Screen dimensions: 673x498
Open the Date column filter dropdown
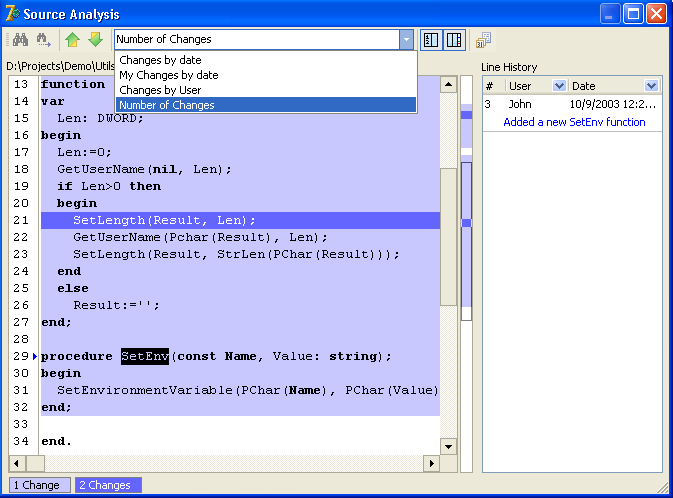click(x=651, y=86)
